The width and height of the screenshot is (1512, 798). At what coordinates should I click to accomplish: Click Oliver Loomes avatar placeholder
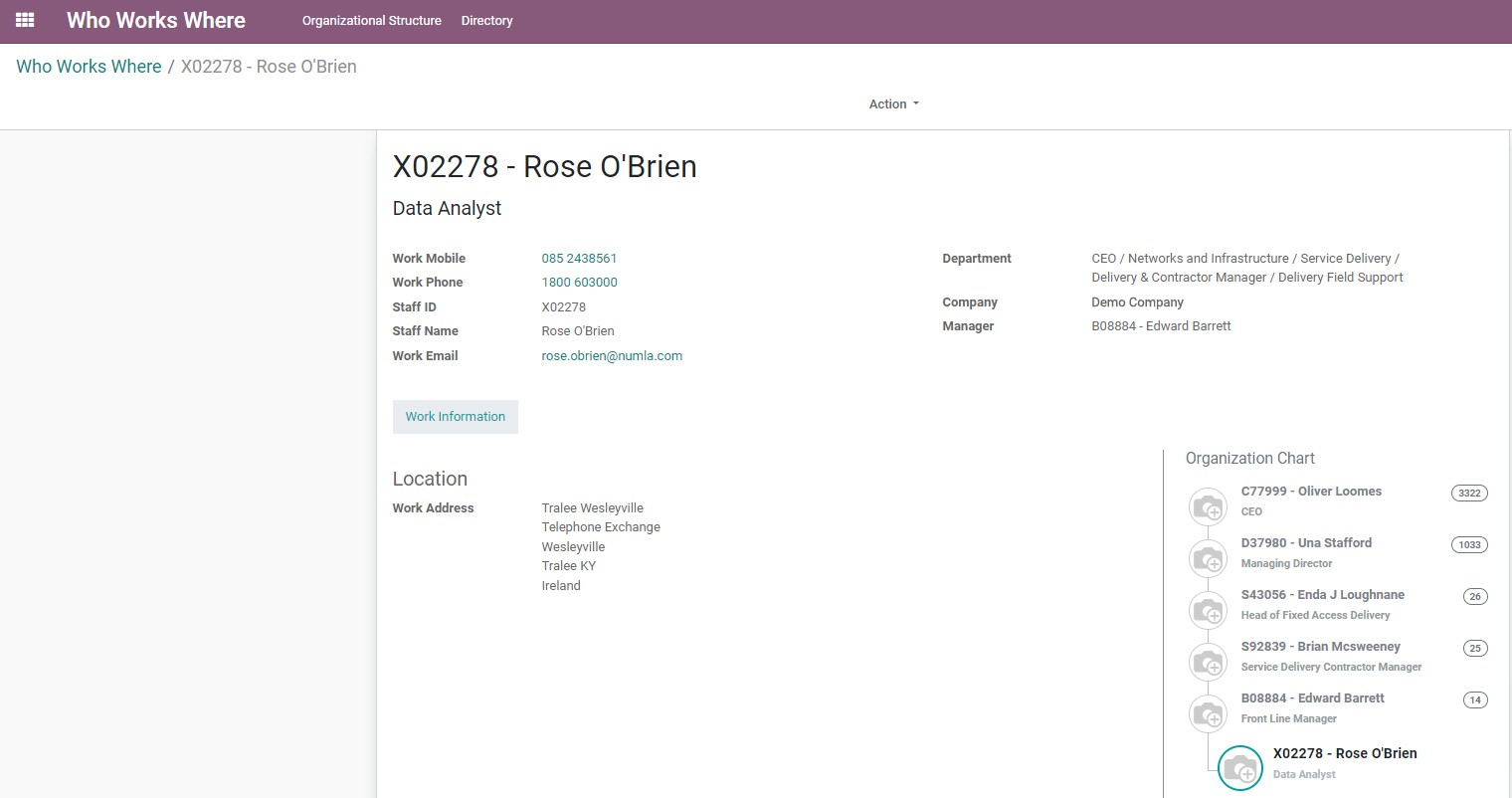1208,506
